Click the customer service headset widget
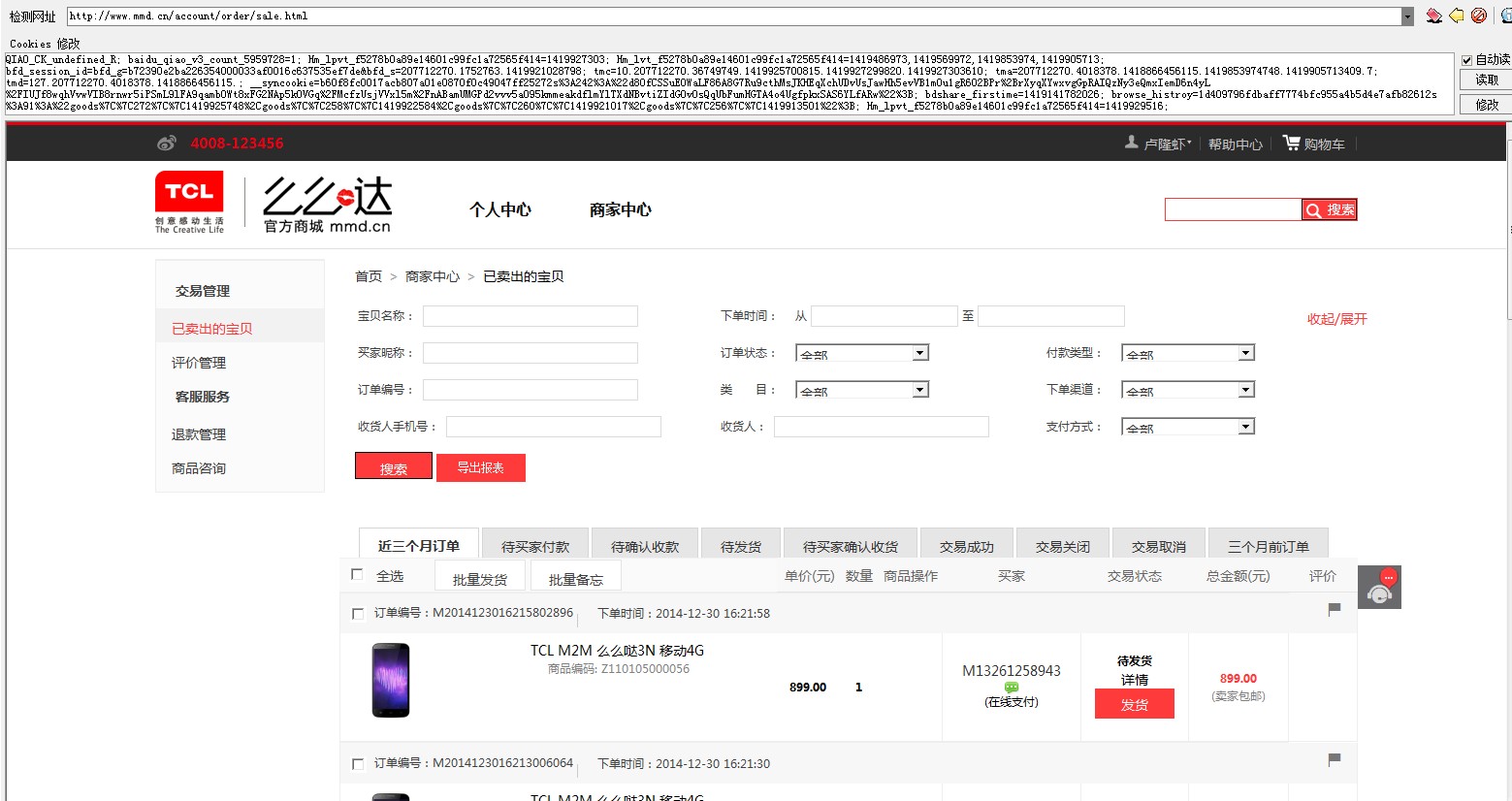This screenshot has width=1512, height=801. tap(1379, 588)
